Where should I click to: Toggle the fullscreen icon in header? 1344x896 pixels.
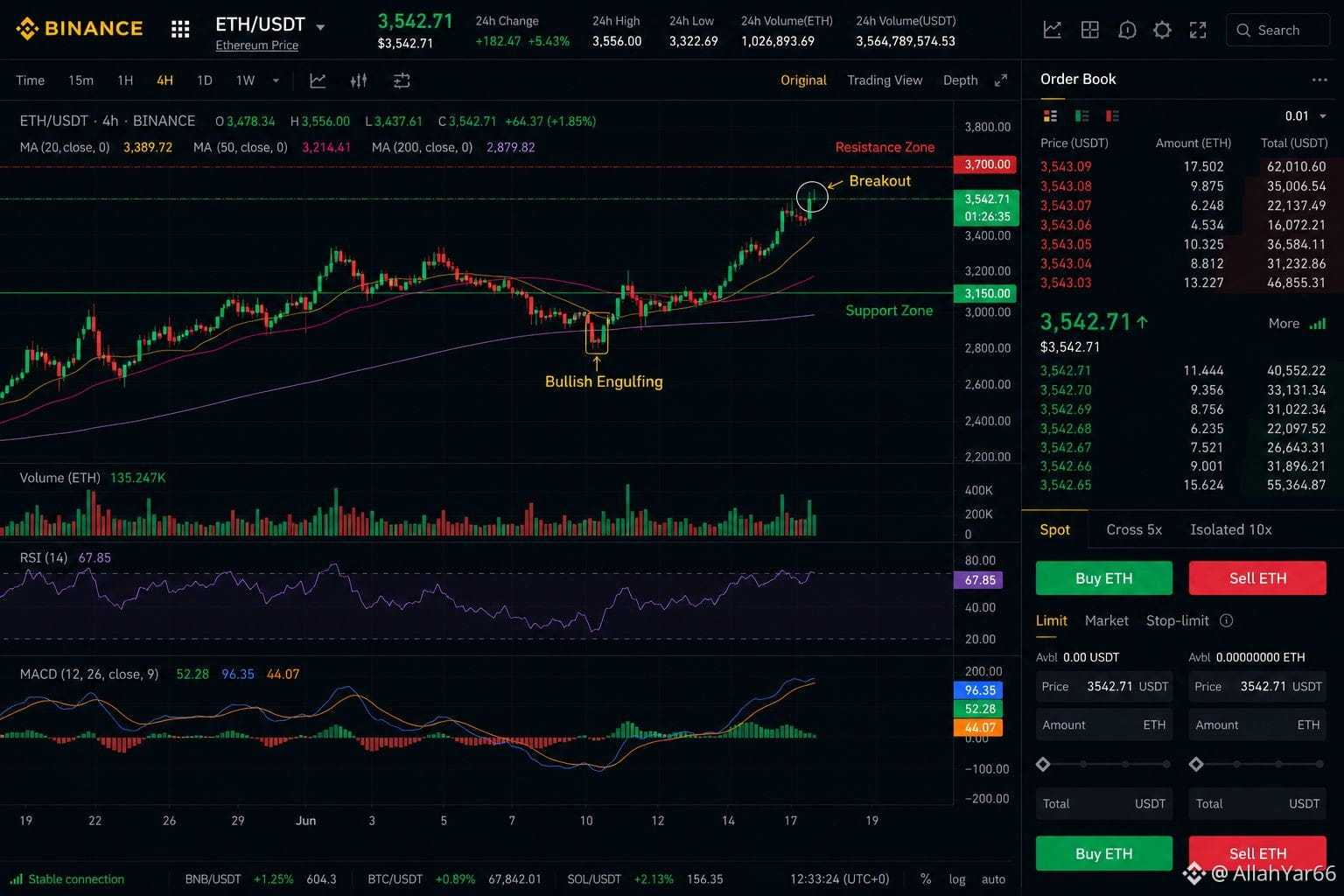tap(1198, 30)
